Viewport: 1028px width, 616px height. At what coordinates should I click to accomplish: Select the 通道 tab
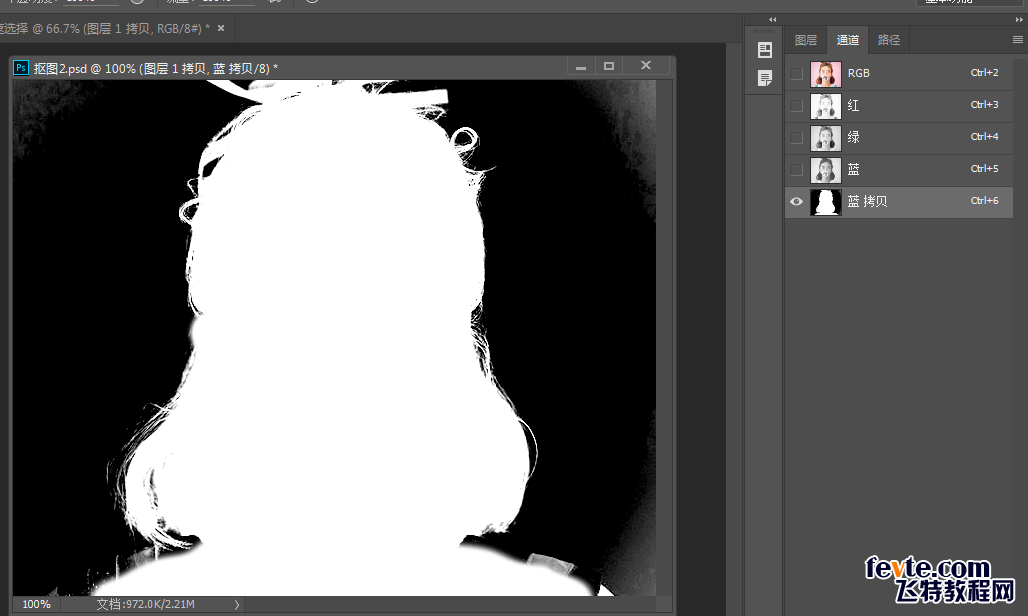tap(848, 40)
